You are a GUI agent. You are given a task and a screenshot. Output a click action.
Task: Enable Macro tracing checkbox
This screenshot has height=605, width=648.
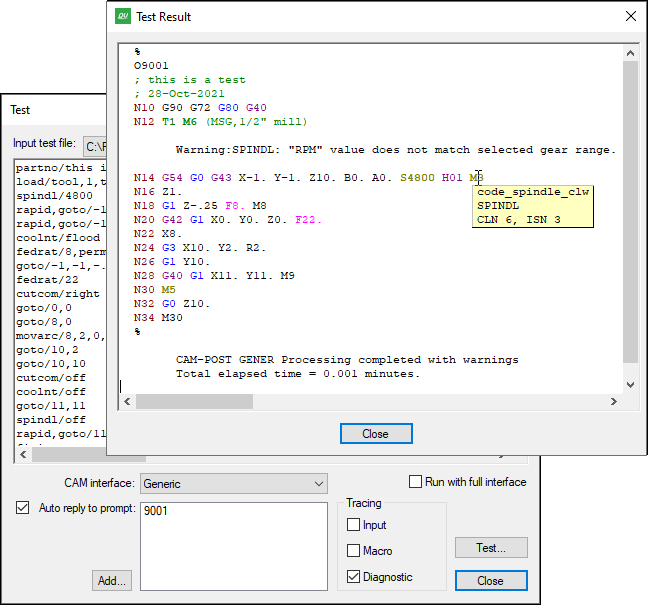pyautogui.click(x=353, y=551)
